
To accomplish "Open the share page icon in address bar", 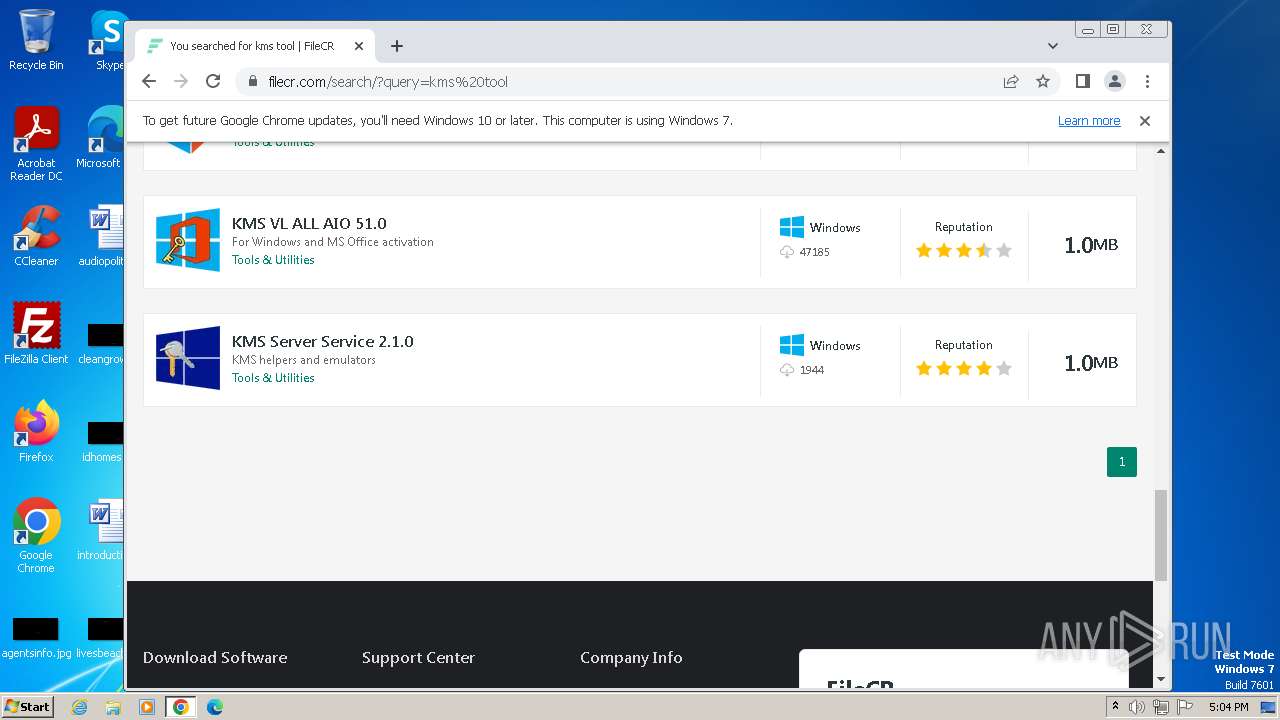I will 1011,81.
